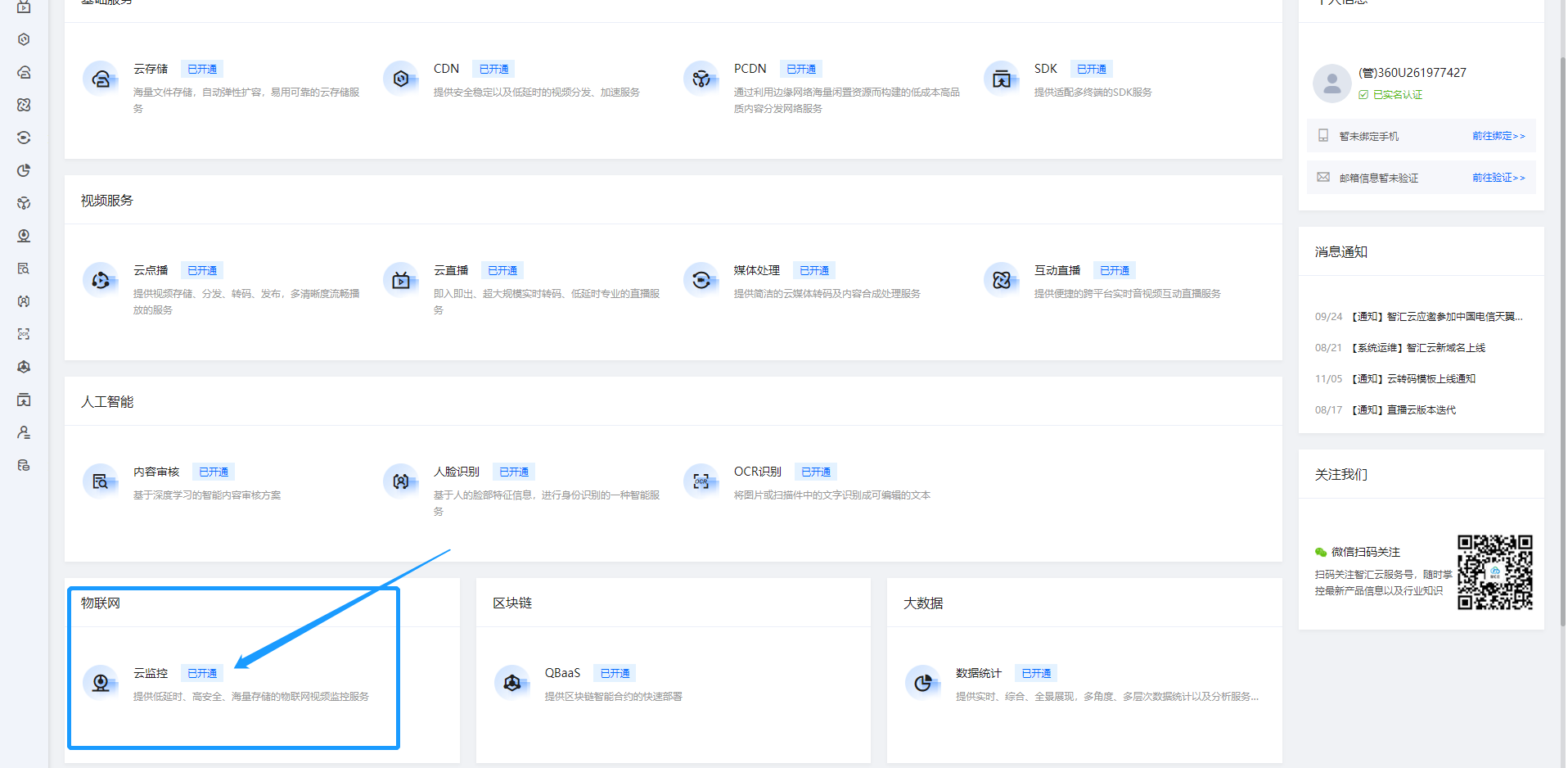Click 前往验证 to verify email
The height and width of the screenshot is (768, 1568).
(1498, 178)
